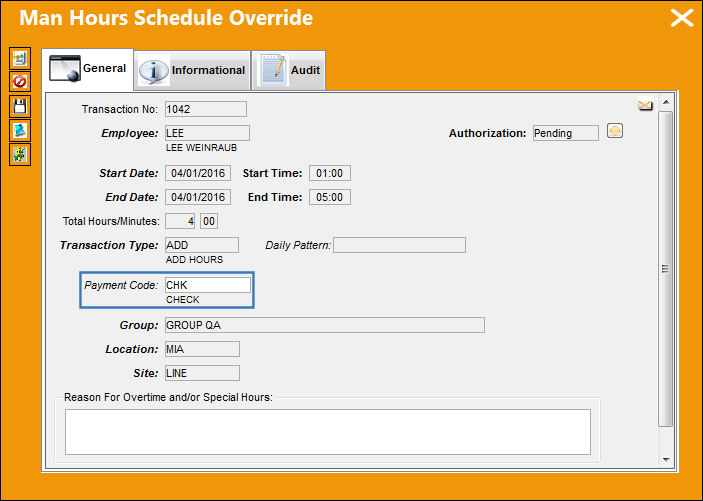Click the Payment Code label

[121, 285]
